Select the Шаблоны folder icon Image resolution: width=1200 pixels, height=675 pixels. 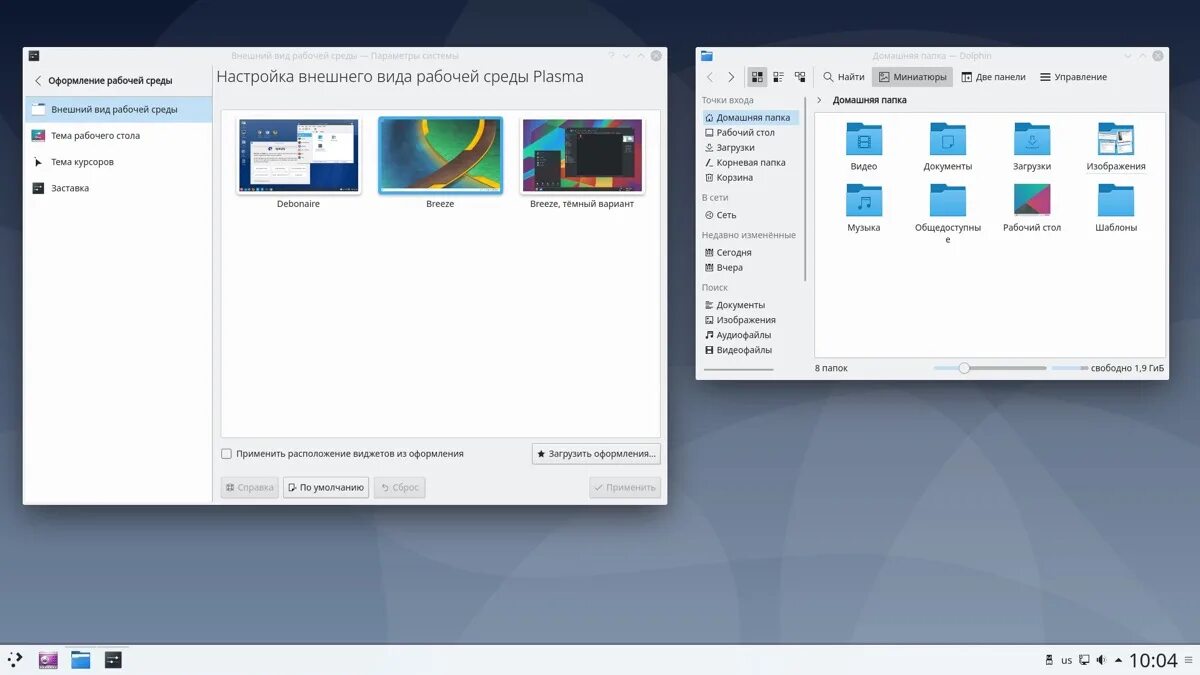coord(1116,201)
